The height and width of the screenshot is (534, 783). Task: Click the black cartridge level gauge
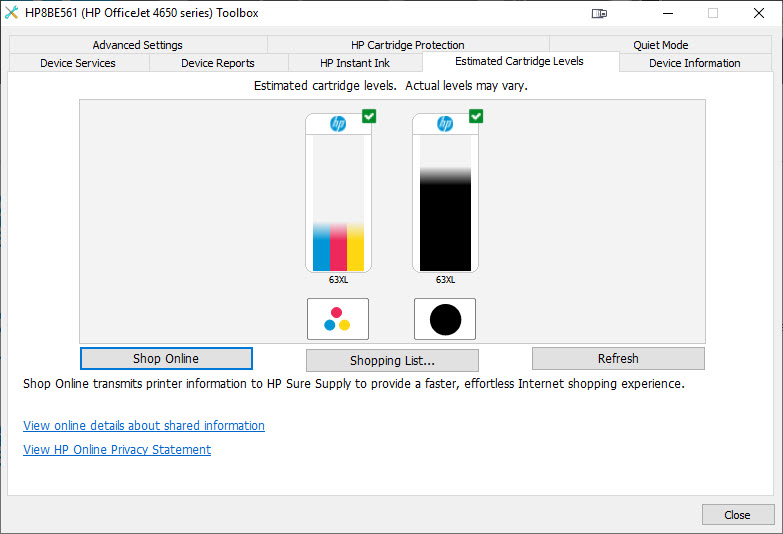tap(445, 193)
